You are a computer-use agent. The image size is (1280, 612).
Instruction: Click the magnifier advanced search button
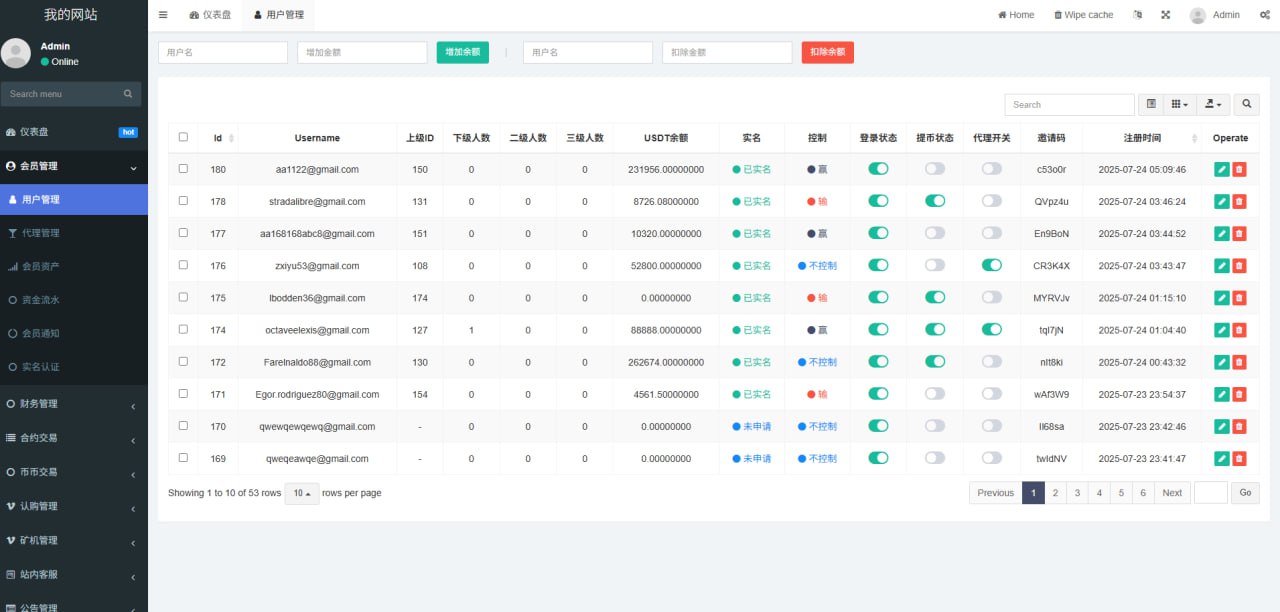pyautogui.click(x=1246, y=104)
